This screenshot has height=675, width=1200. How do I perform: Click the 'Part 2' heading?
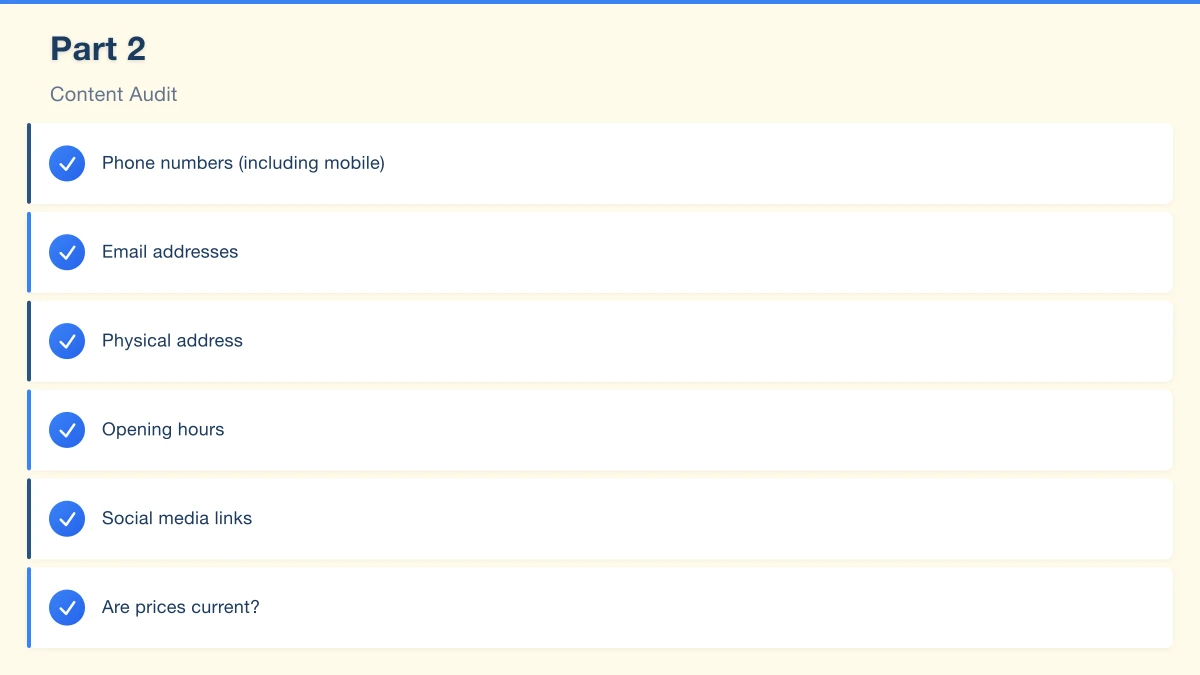point(98,48)
